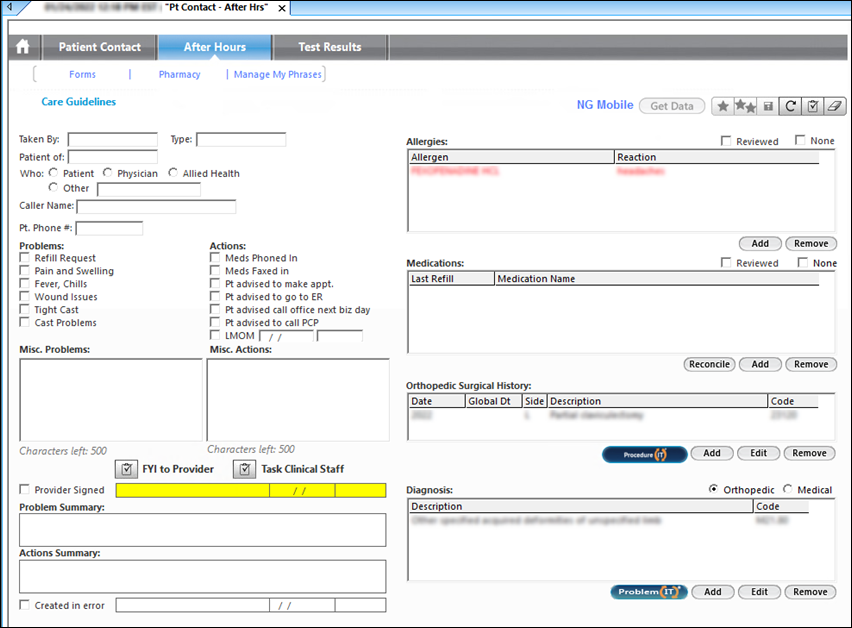Select the Patient radio button
The image size is (852, 628).
click(x=53, y=173)
